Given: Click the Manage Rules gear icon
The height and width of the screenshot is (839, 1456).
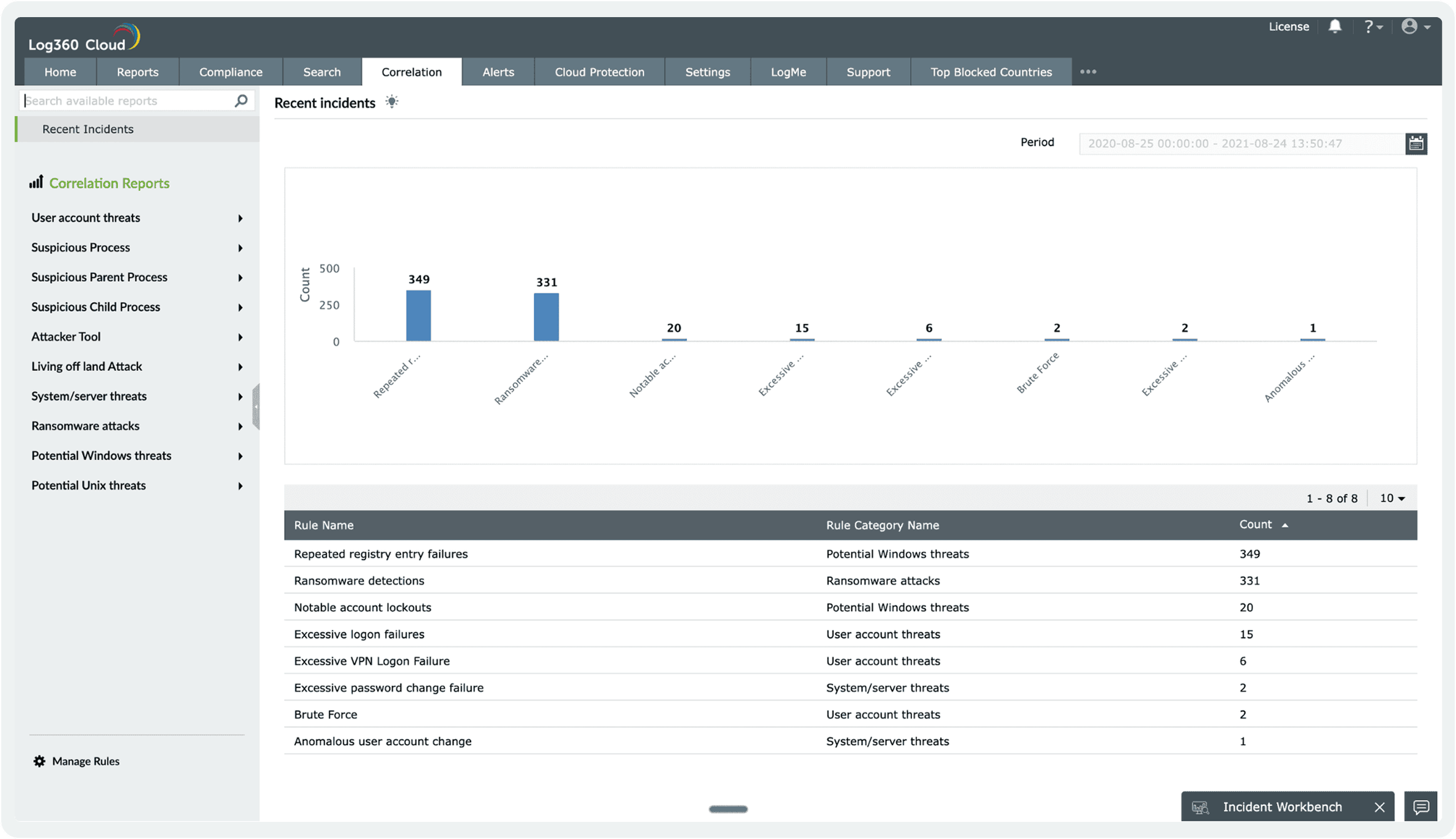Looking at the screenshot, I should point(39,761).
